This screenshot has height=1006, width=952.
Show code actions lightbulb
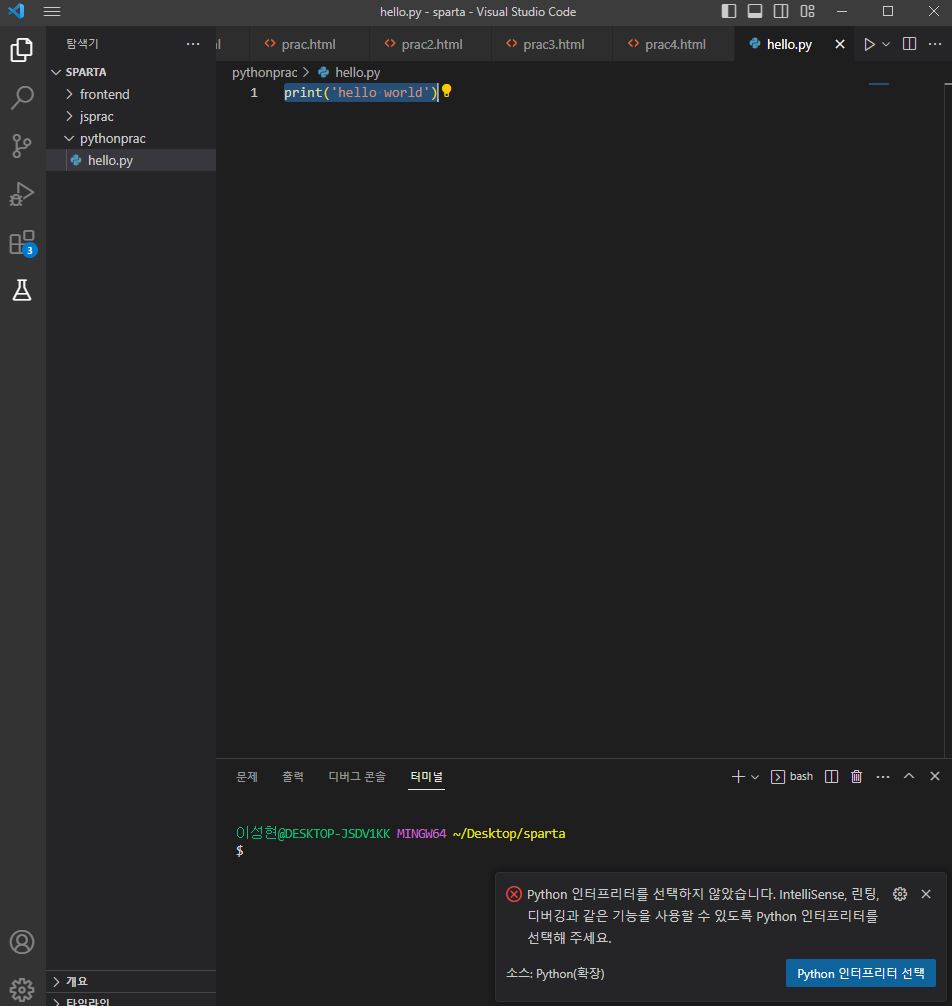pyautogui.click(x=446, y=92)
